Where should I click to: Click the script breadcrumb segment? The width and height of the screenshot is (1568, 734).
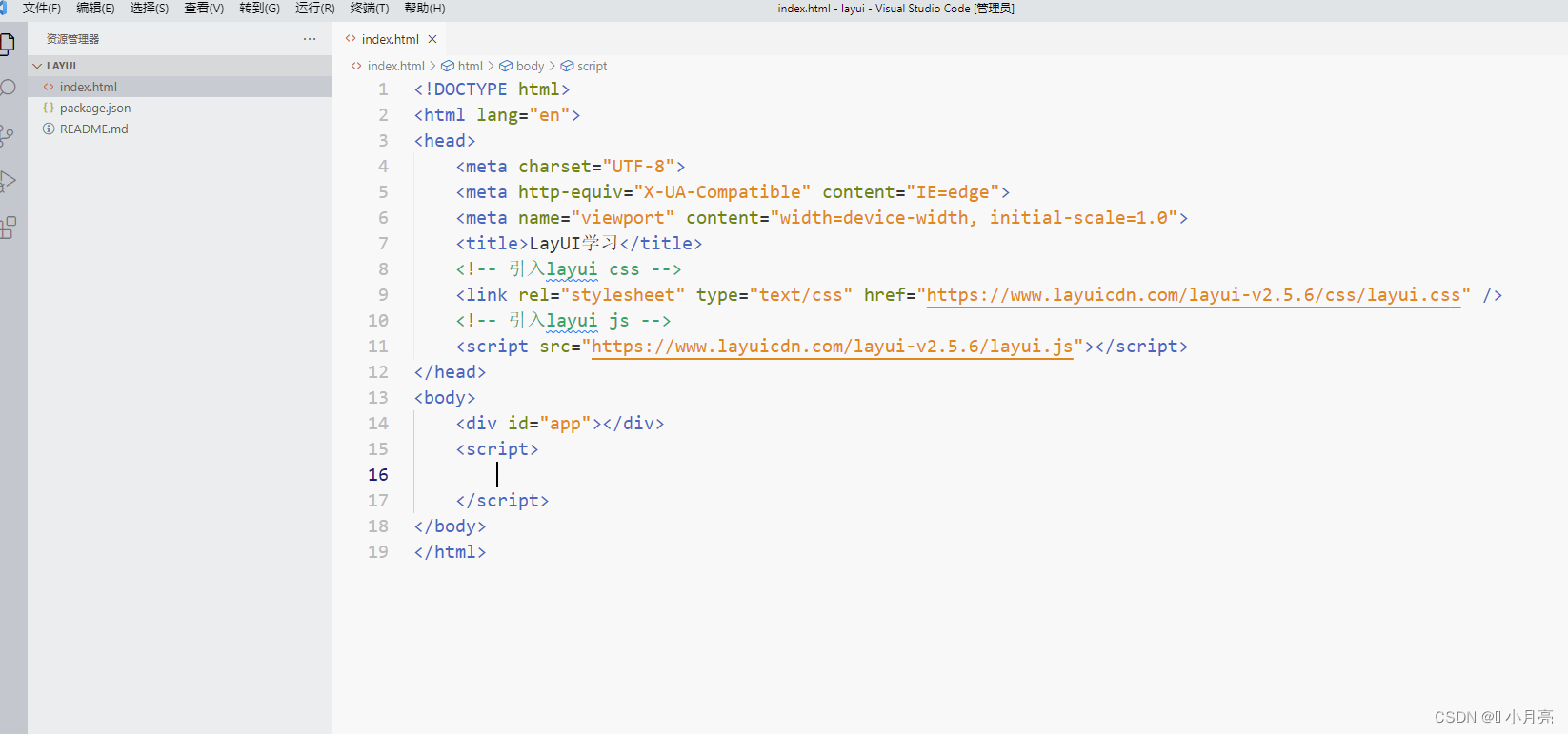point(593,66)
